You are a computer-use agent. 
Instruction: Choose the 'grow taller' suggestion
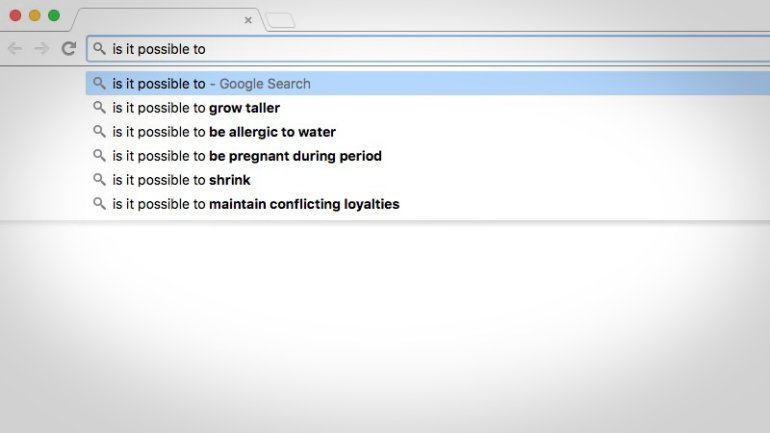(x=196, y=108)
